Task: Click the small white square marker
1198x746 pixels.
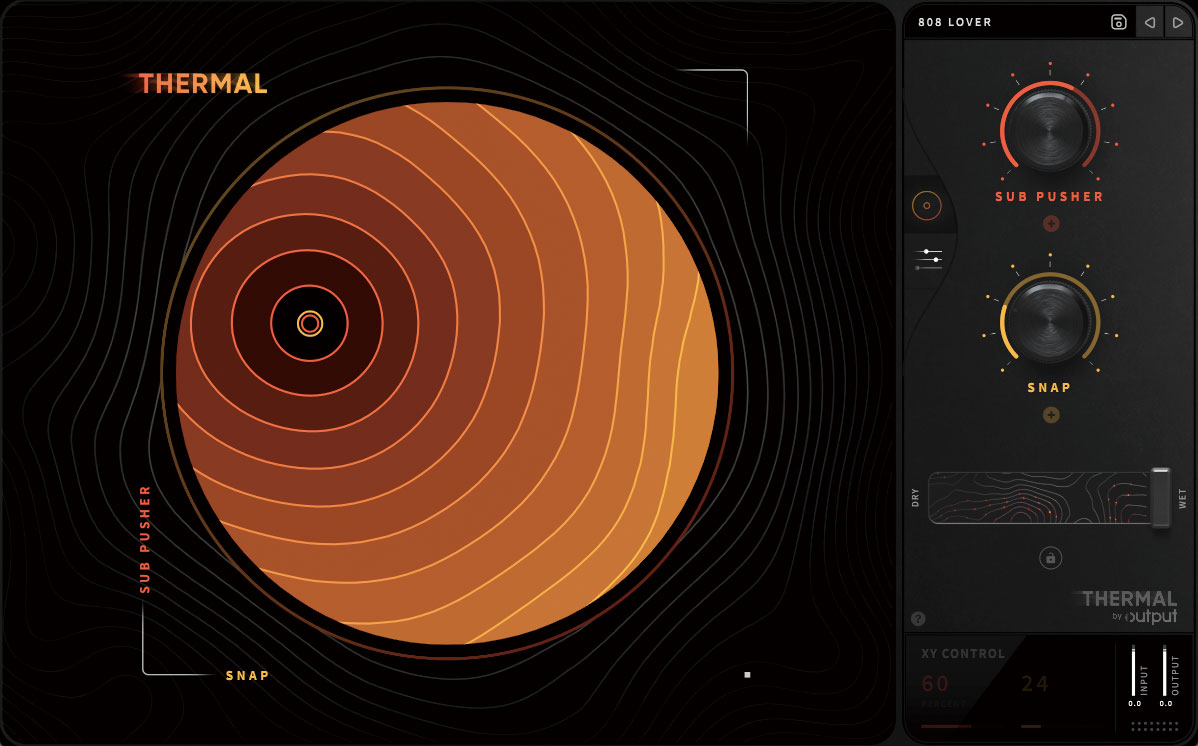Action: tap(747, 675)
